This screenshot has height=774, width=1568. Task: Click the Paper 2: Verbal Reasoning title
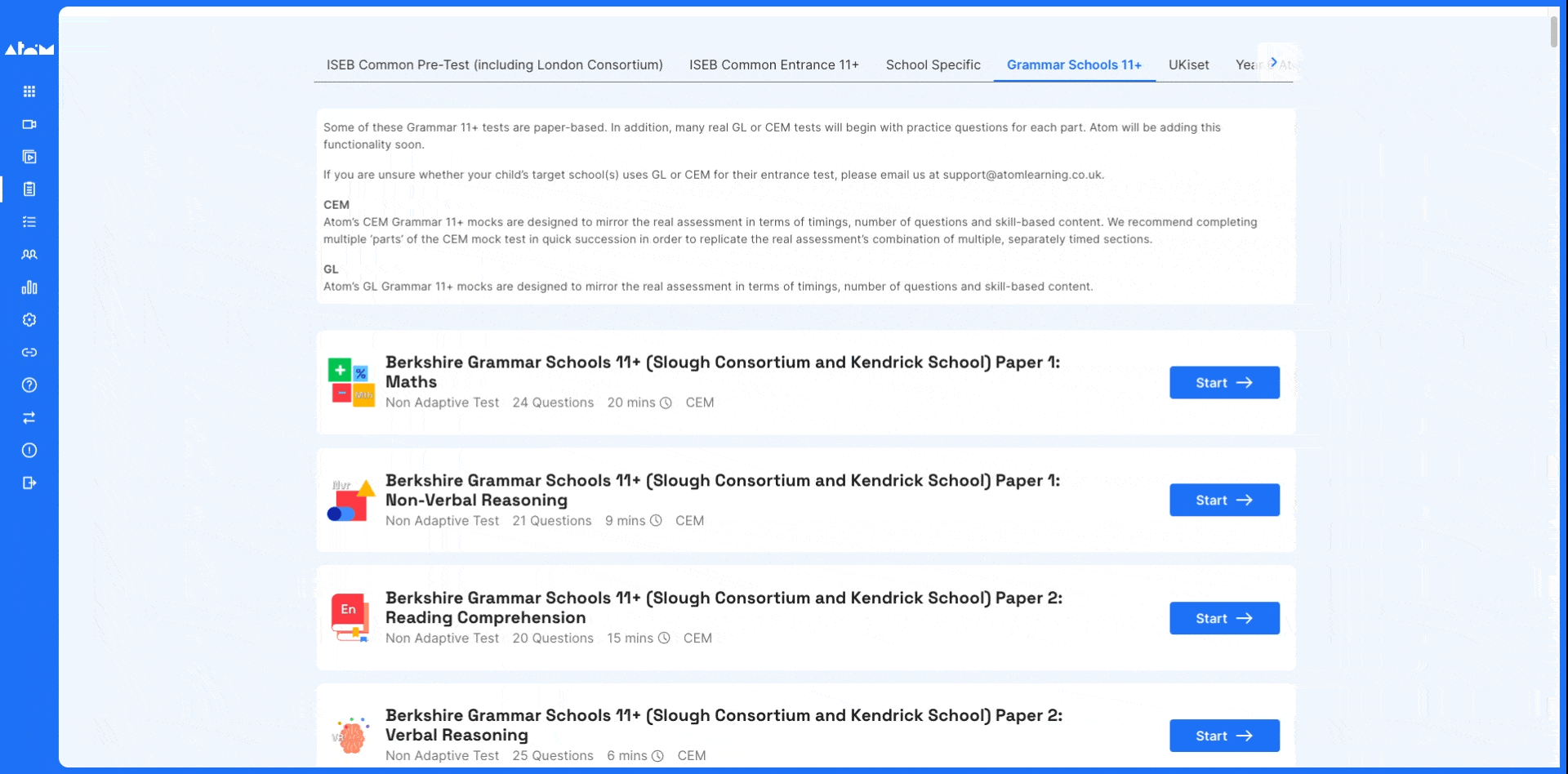pyautogui.click(x=724, y=725)
